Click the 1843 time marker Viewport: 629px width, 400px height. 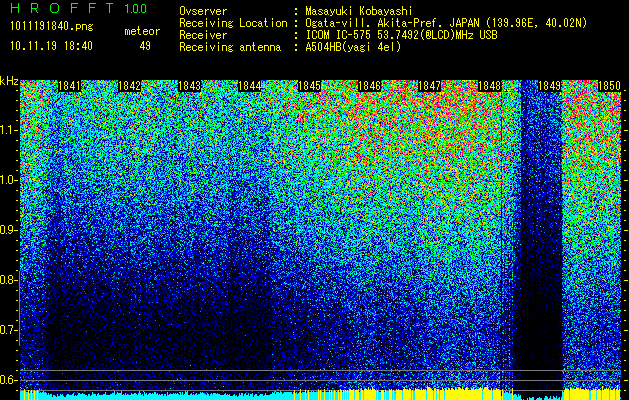189,86
